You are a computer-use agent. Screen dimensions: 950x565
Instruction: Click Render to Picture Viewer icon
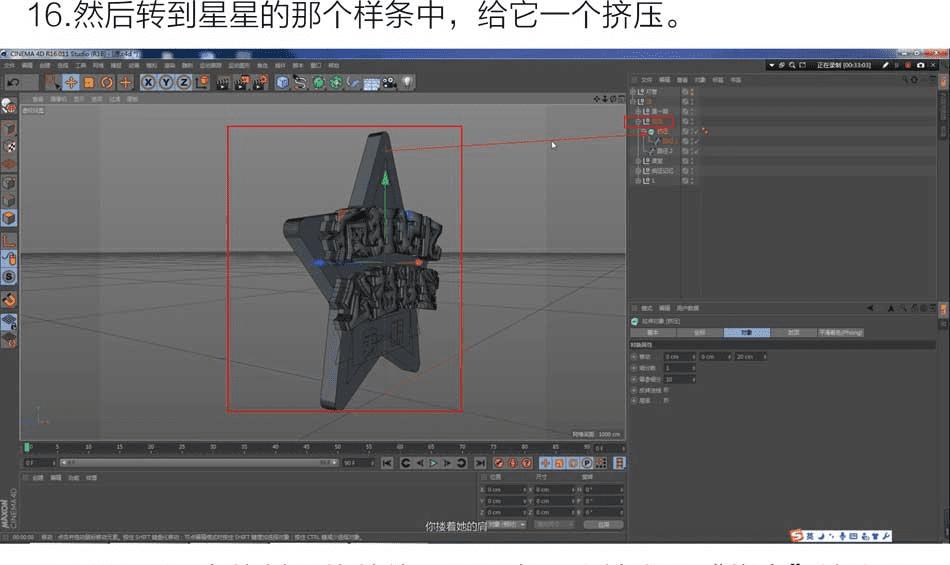click(x=242, y=82)
